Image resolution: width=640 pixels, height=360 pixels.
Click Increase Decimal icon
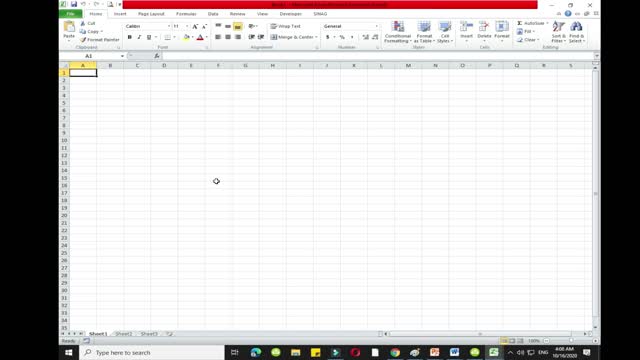(x=365, y=37)
